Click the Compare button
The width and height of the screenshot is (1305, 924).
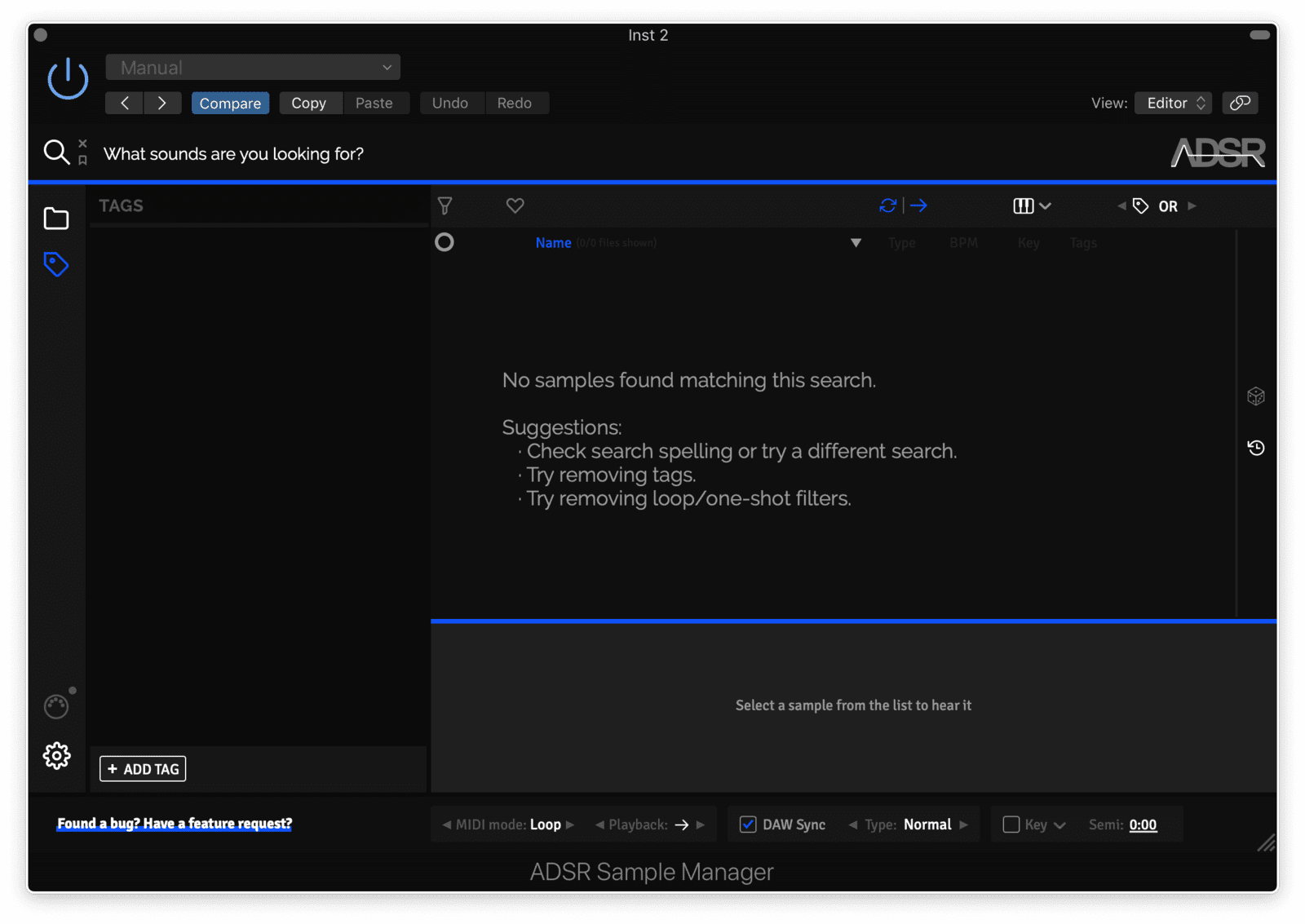(230, 103)
